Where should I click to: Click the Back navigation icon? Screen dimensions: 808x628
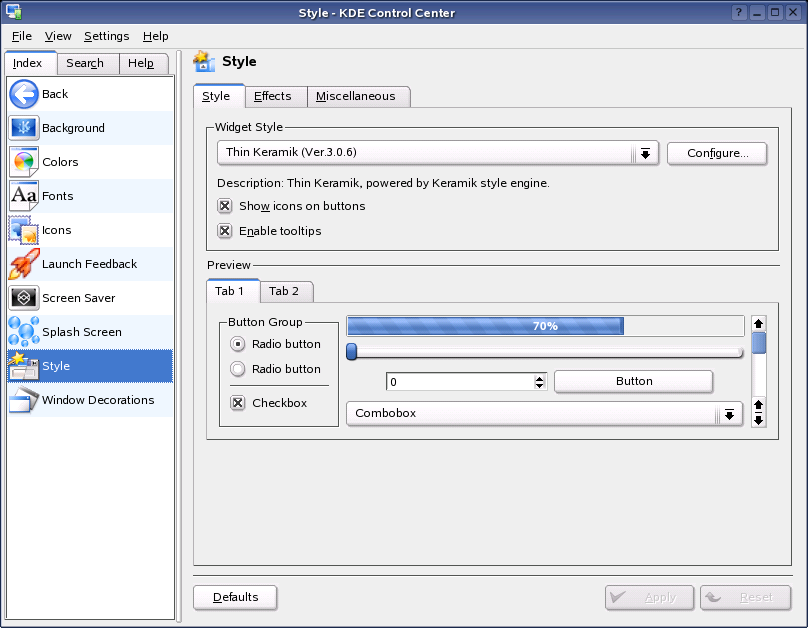tap(23, 93)
